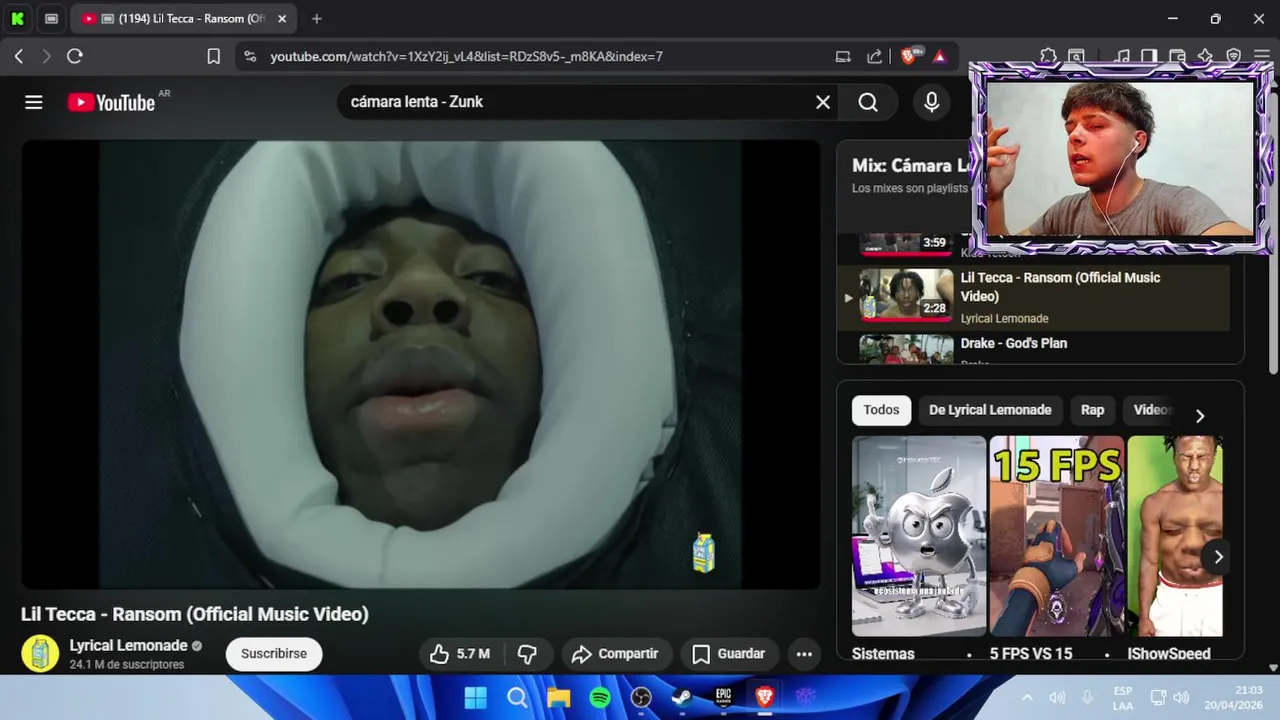Open the Sistemas short thumbnail

(x=918, y=536)
